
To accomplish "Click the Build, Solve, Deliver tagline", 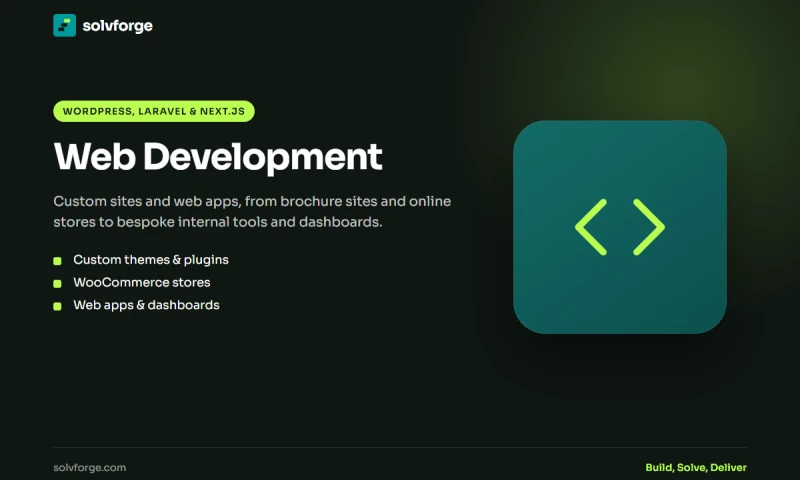I will (x=696, y=467).
